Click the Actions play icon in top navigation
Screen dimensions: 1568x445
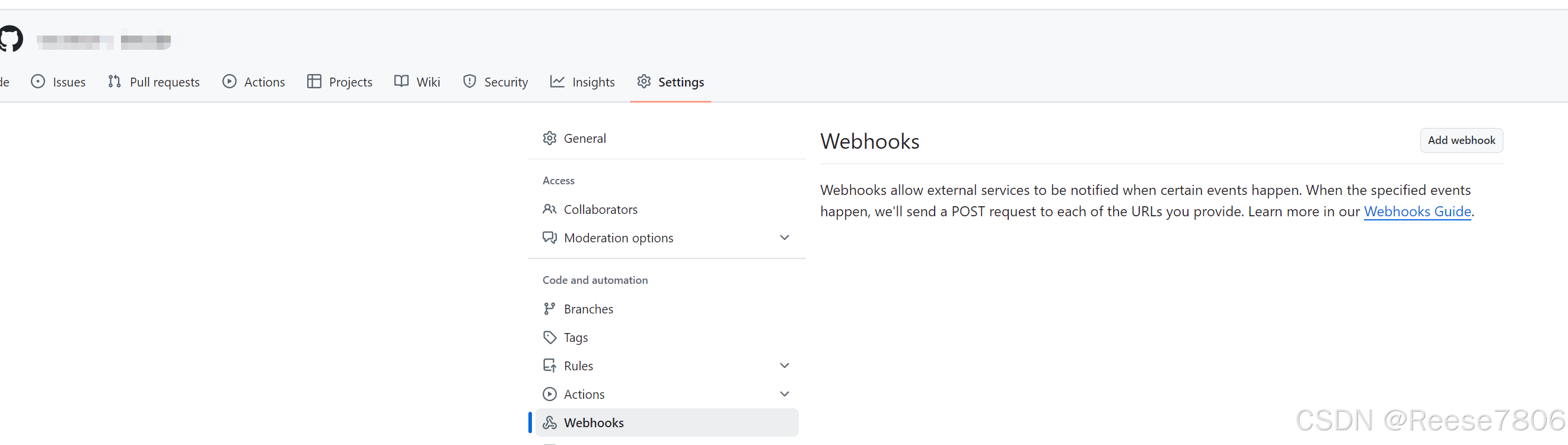point(230,81)
